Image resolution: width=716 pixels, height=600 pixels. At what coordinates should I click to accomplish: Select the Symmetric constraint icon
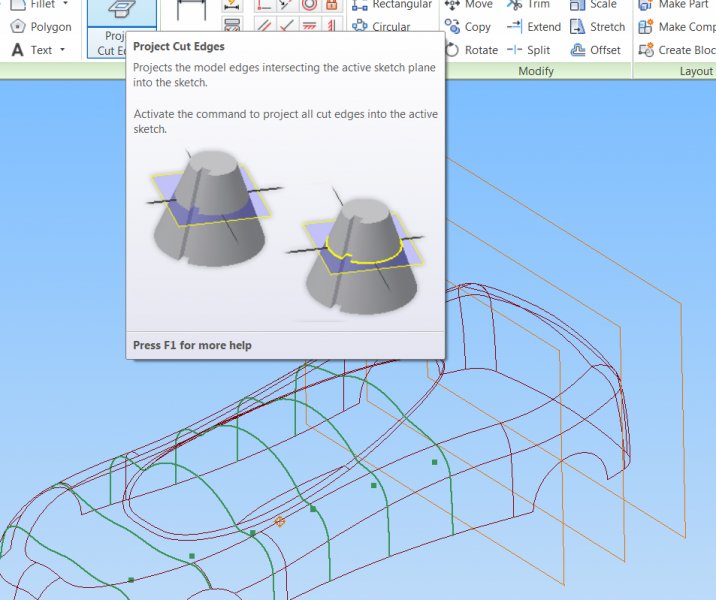pyautogui.click(x=332, y=26)
